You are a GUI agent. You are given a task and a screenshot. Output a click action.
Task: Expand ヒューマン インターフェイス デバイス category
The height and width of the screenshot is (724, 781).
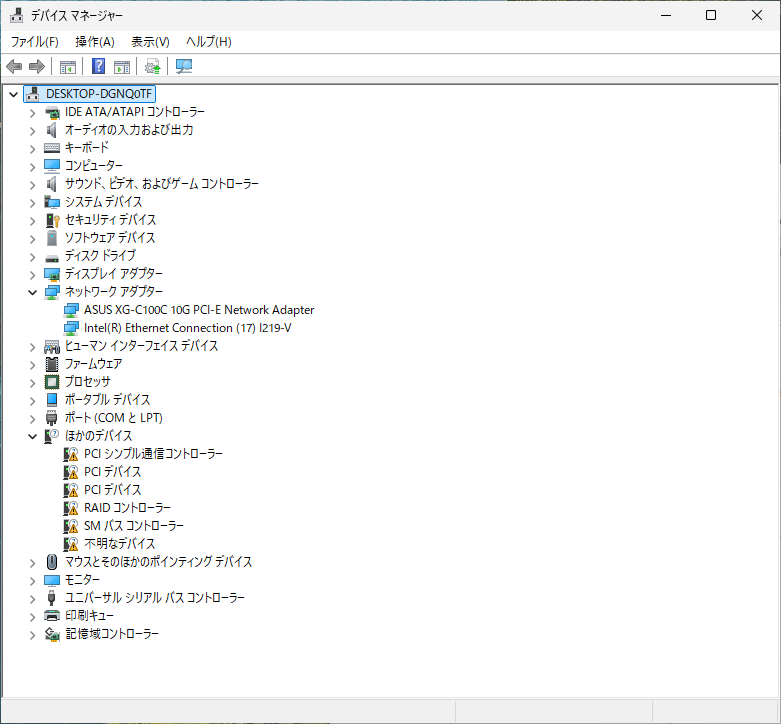click(32, 347)
